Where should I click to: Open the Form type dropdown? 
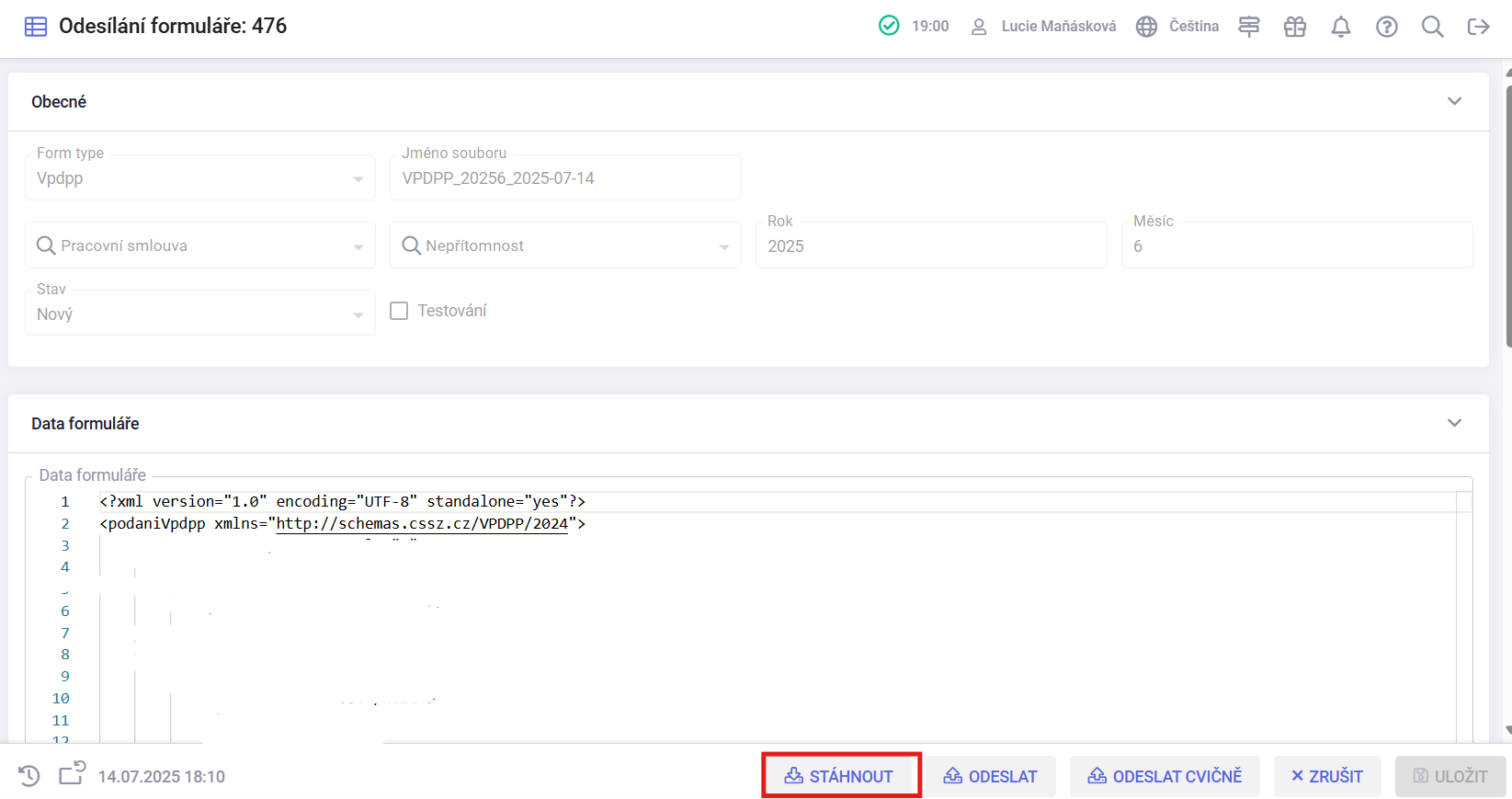358,179
